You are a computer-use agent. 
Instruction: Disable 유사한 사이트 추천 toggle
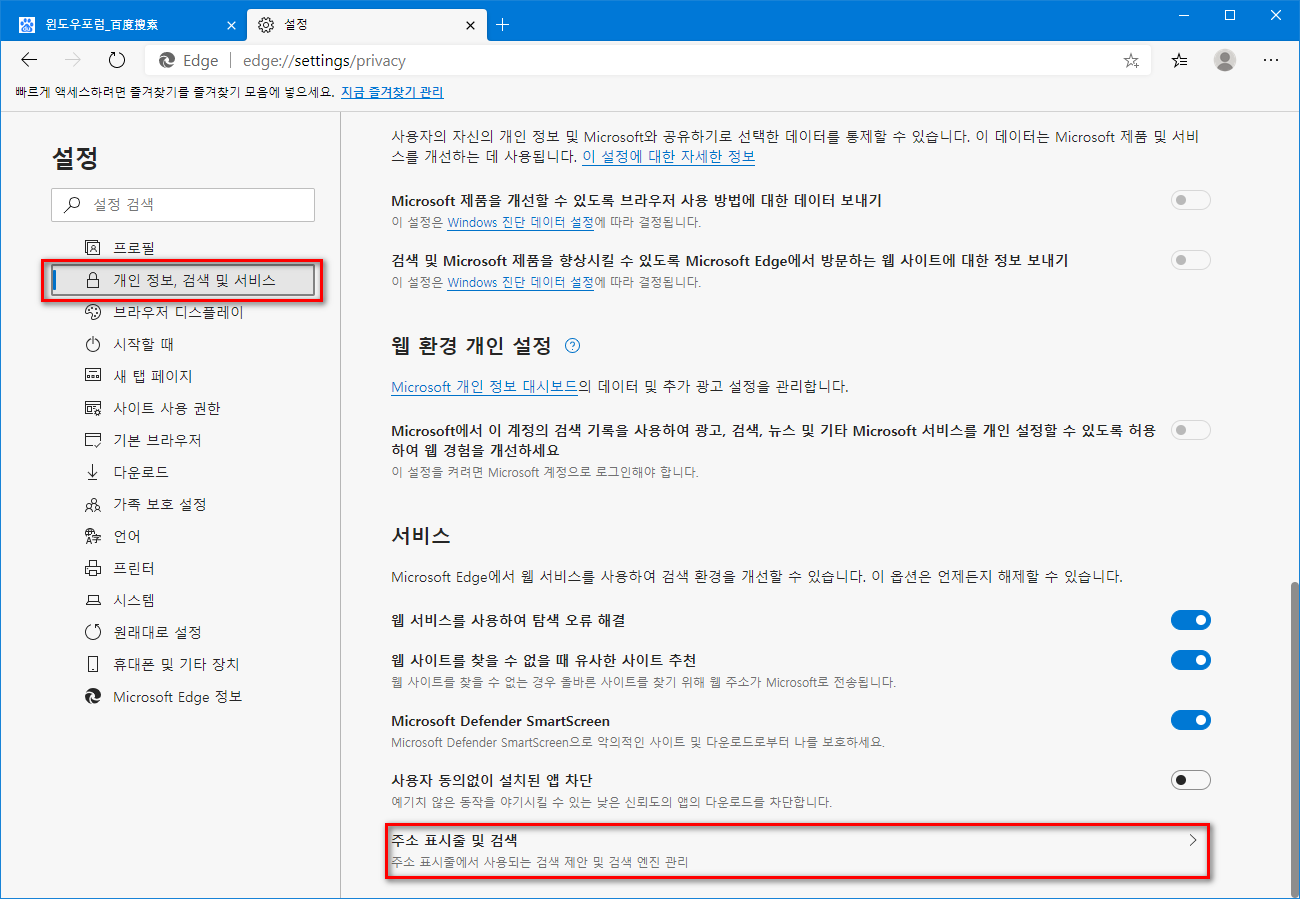point(1190,660)
